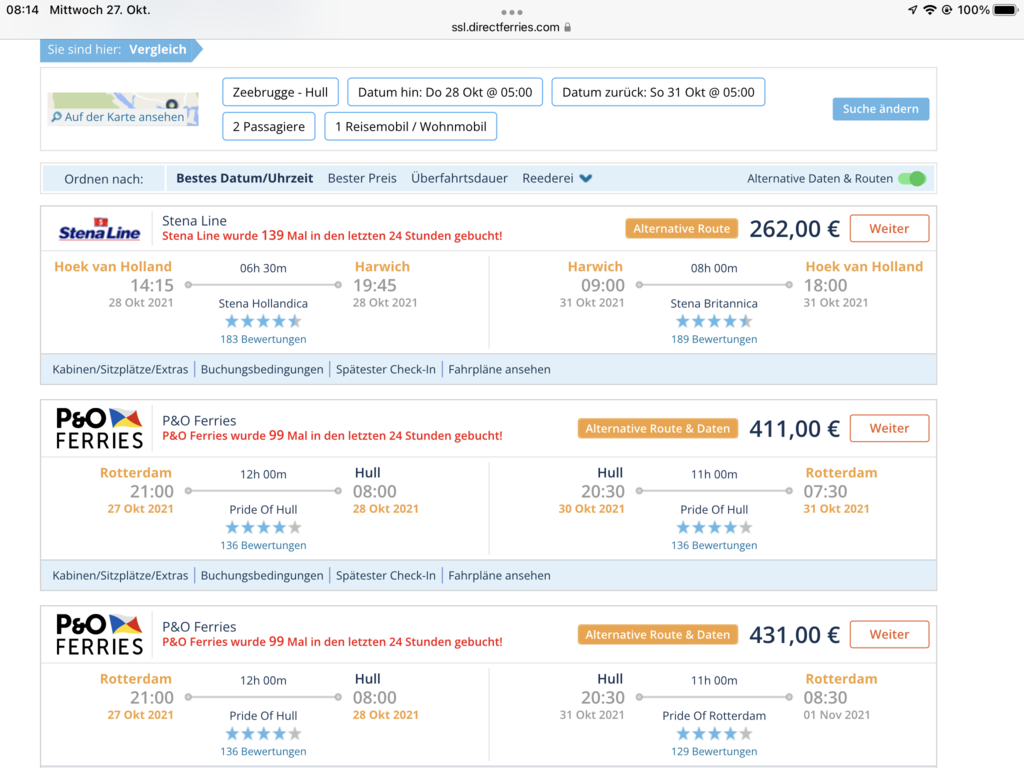The image size is (1024, 768).
Task: Click Weiter for the 411,00 € offer
Action: 889,428
